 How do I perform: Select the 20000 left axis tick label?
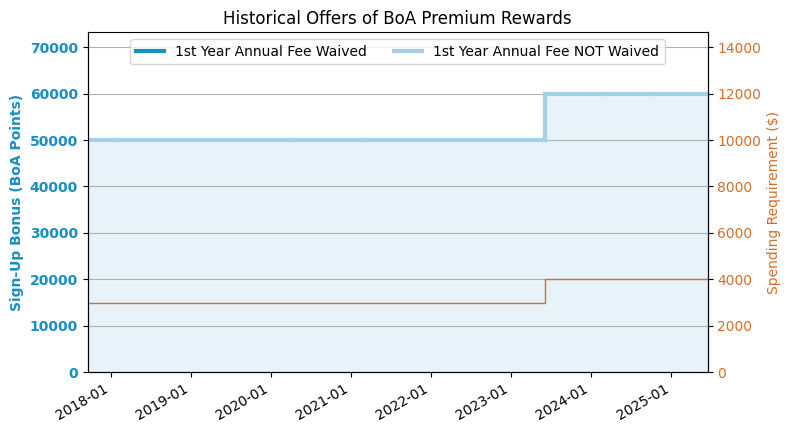[x=58, y=280]
